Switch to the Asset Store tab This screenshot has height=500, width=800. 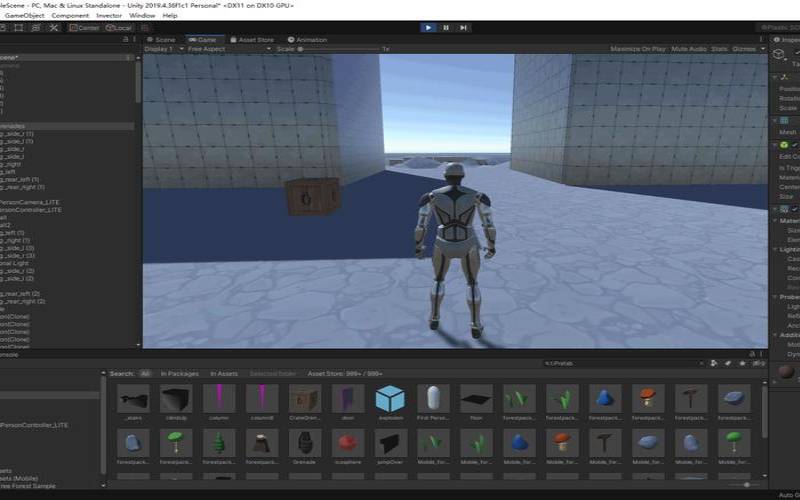pos(252,39)
